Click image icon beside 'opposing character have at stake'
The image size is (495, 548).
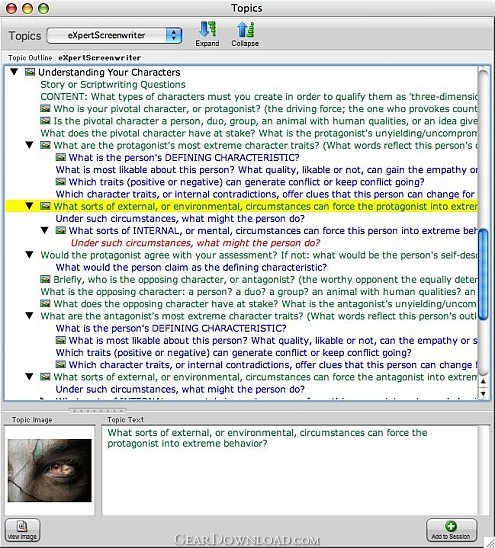point(45,304)
